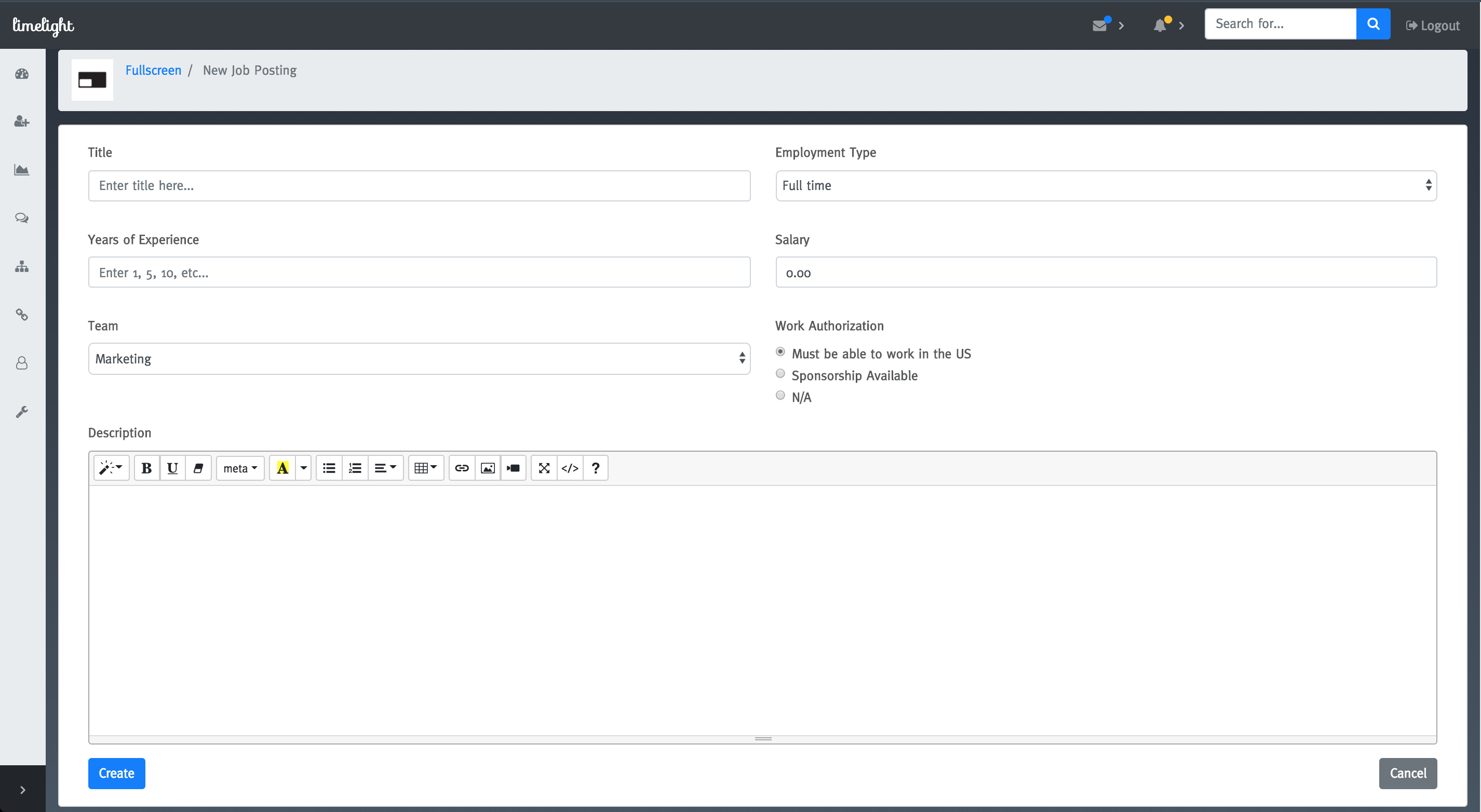Click the blue Create button
The image size is (1481, 812).
(117, 774)
